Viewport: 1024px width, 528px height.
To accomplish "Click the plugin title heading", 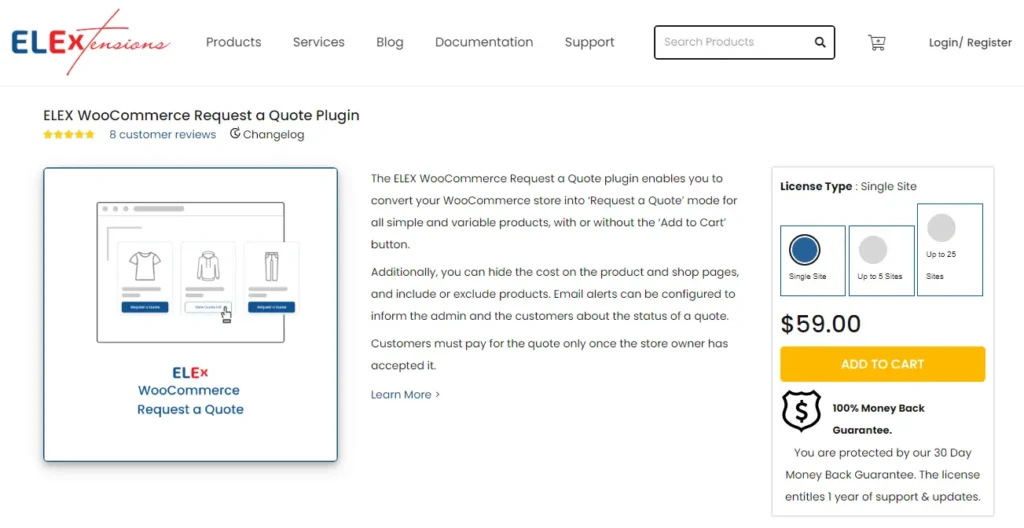I will click(x=201, y=116).
